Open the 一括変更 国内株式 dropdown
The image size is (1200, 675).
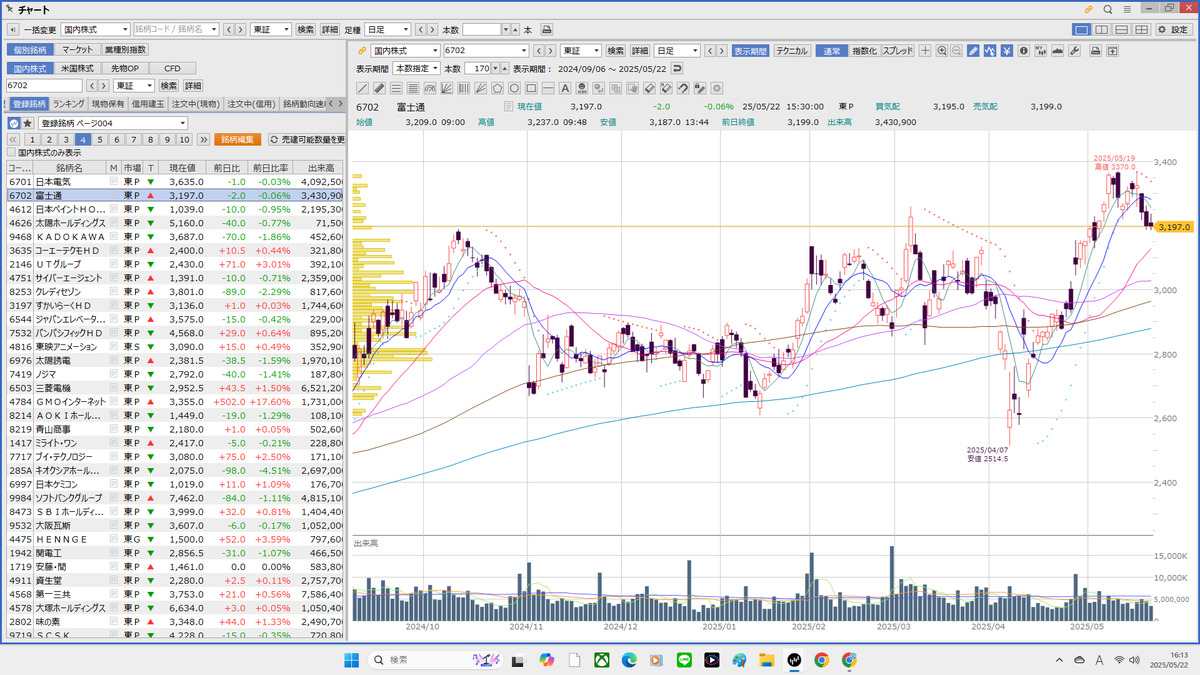click(x=96, y=30)
